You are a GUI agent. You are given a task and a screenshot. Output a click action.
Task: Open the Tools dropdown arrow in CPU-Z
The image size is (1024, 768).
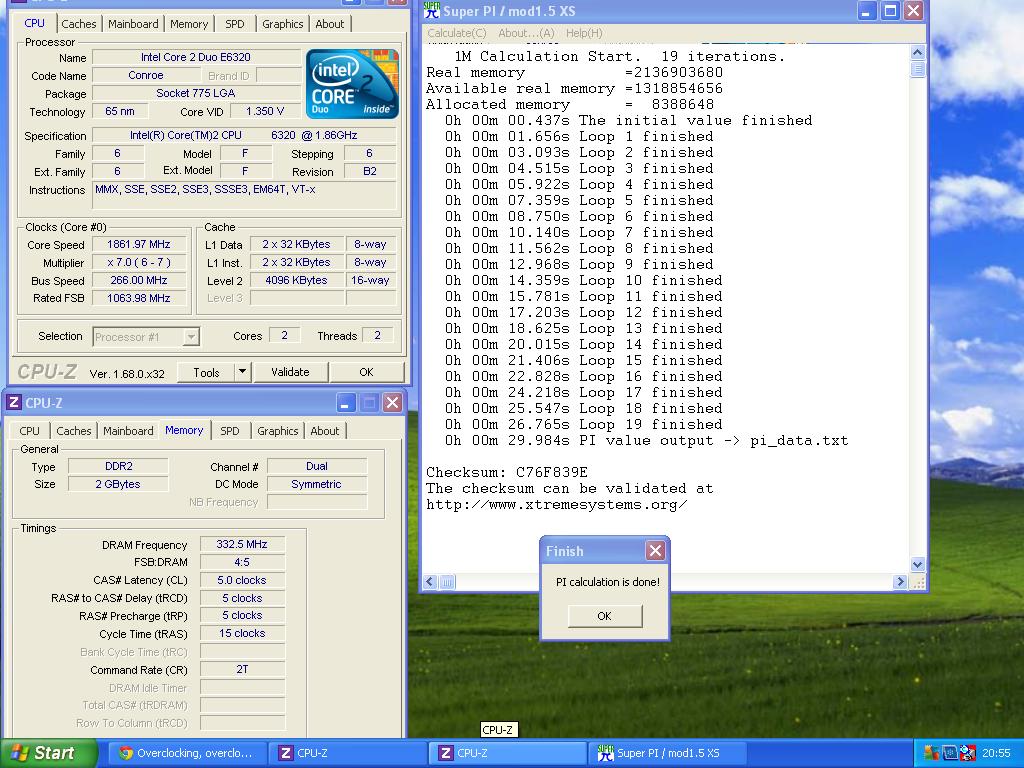click(x=242, y=372)
